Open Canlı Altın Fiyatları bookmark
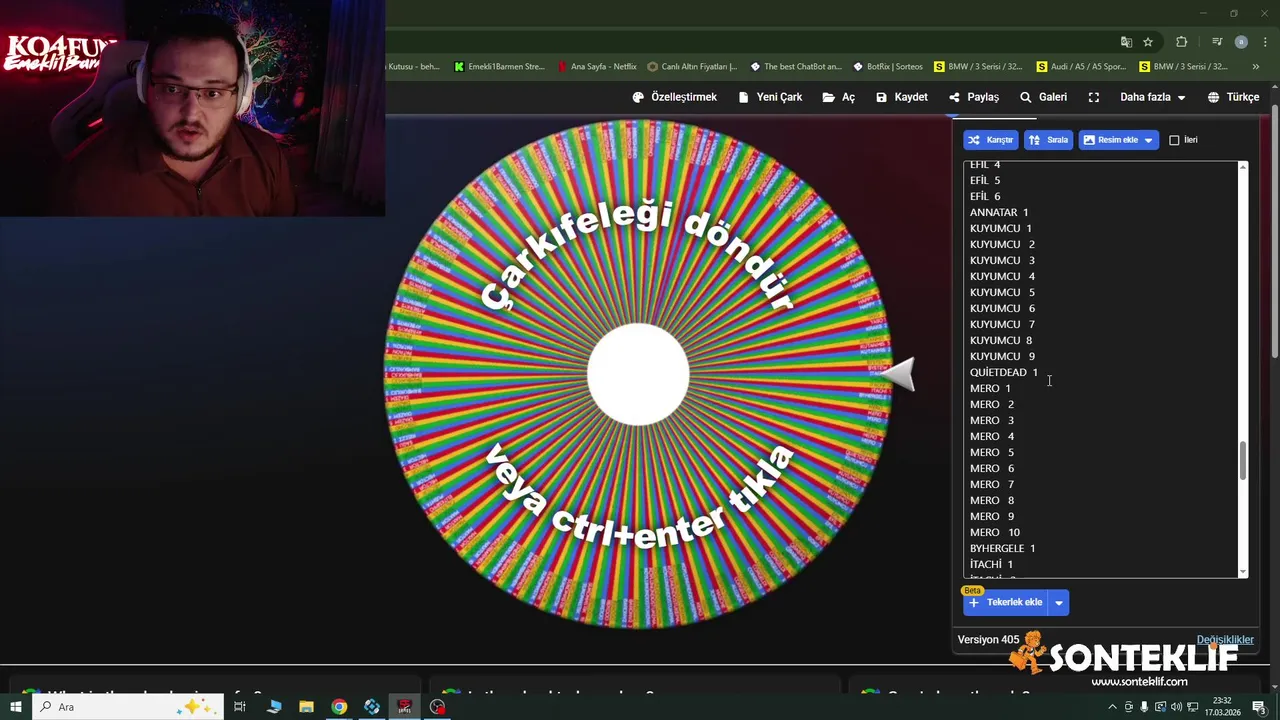The width and height of the screenshot is (1280, 720). coord(692,67)
